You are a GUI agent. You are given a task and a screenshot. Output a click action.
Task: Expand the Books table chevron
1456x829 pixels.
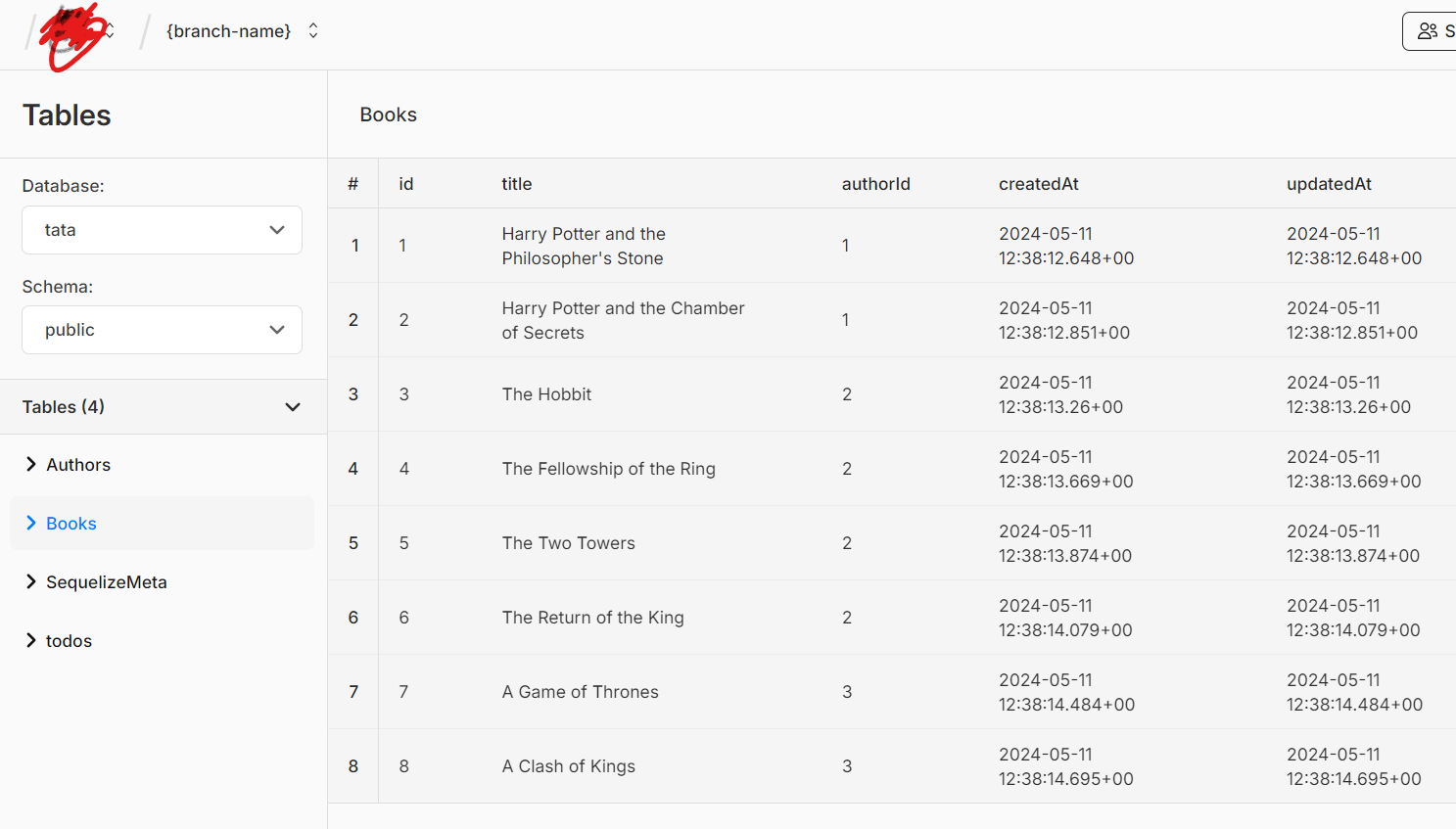pos(31,523)
